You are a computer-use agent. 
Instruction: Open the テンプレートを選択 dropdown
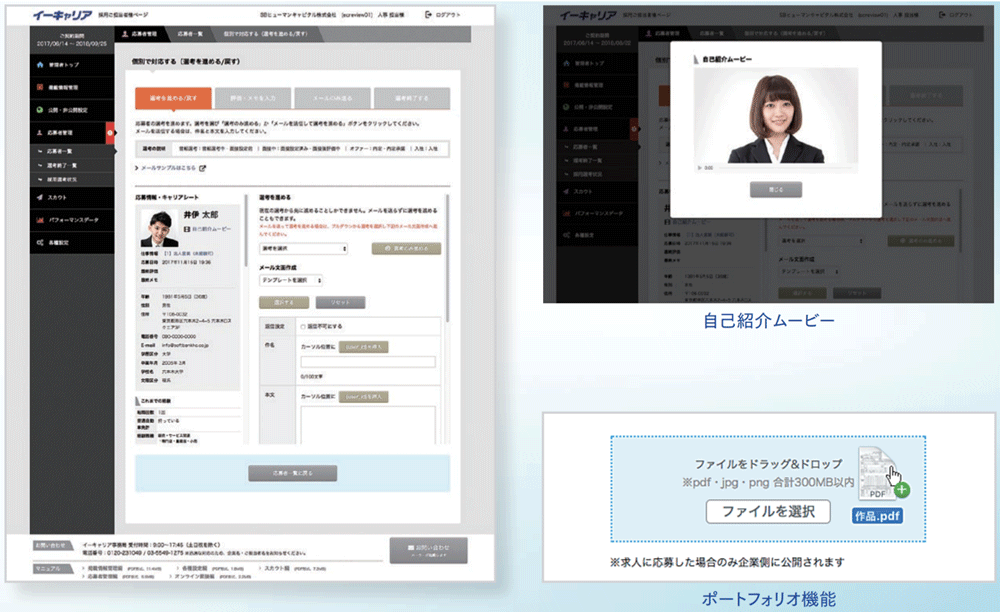[x=291, y=281]
